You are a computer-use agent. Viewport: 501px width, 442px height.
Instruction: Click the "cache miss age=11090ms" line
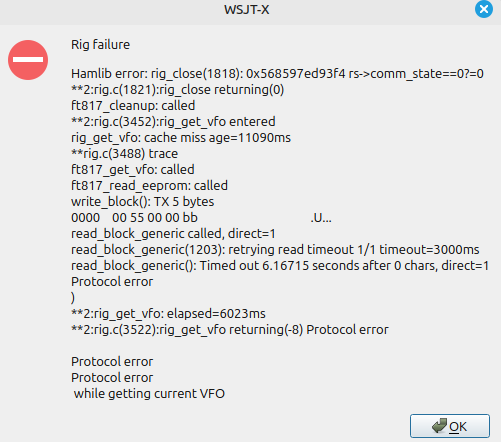[x=181, y=138]
